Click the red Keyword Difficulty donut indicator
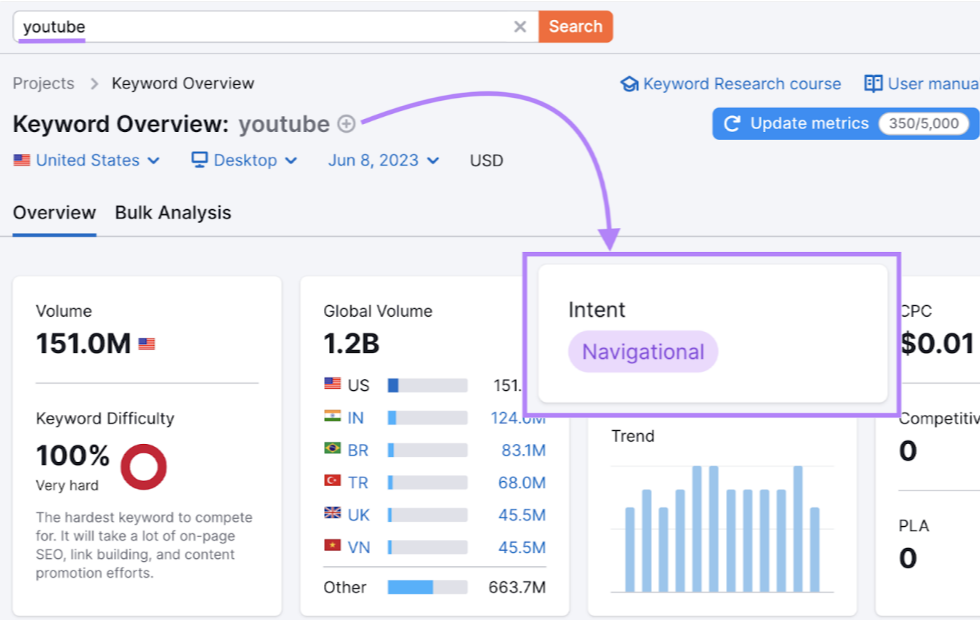This screenshot has width=980, height=620. 144,467
